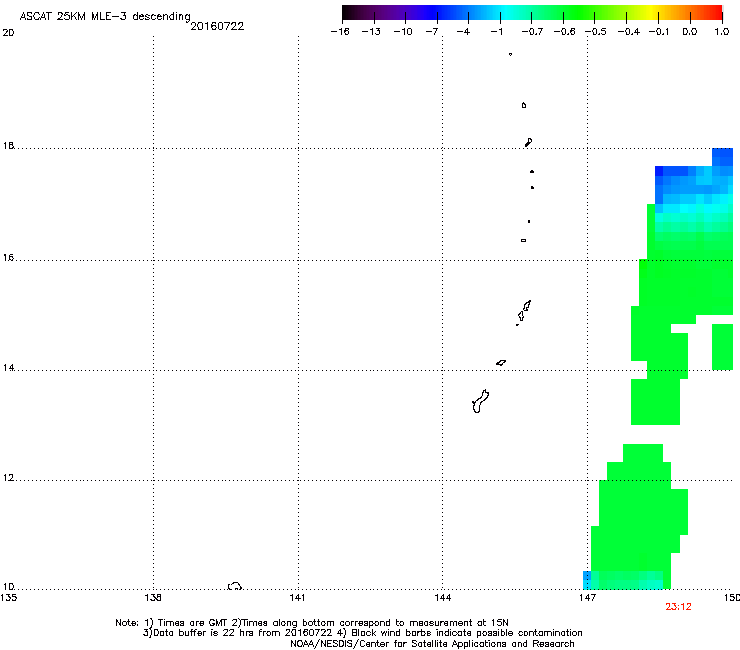Click the '-7' color bar label

click(432, 32)
